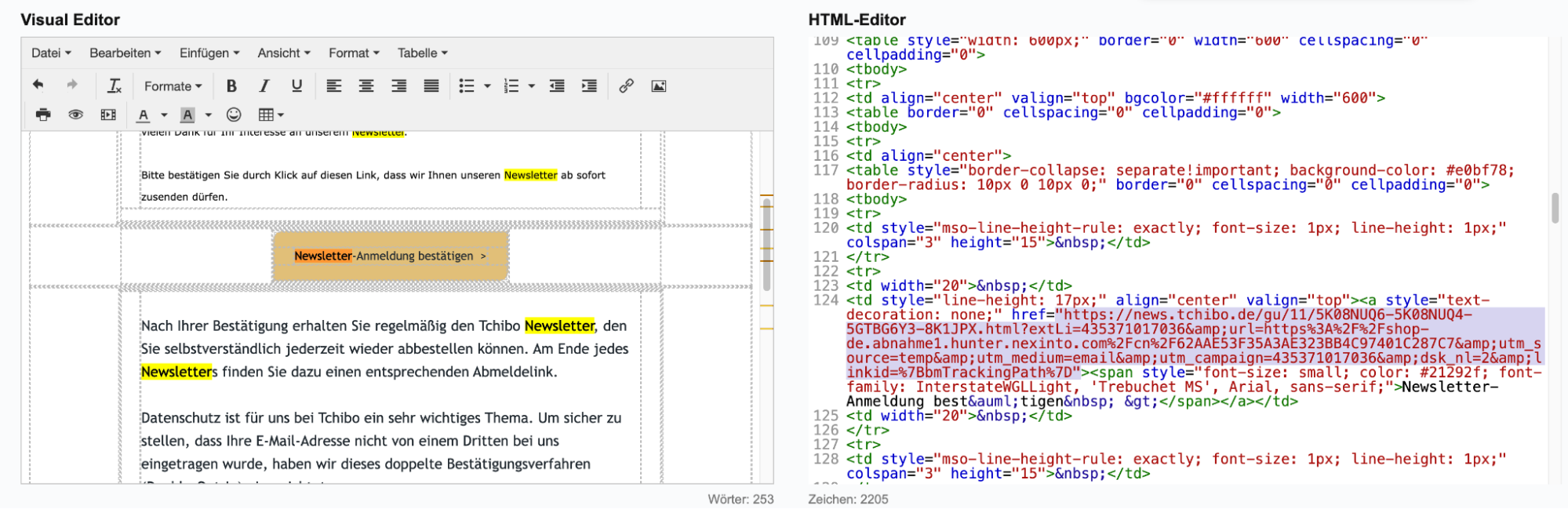Open the Ansicht menu

[x=284, y=53]
